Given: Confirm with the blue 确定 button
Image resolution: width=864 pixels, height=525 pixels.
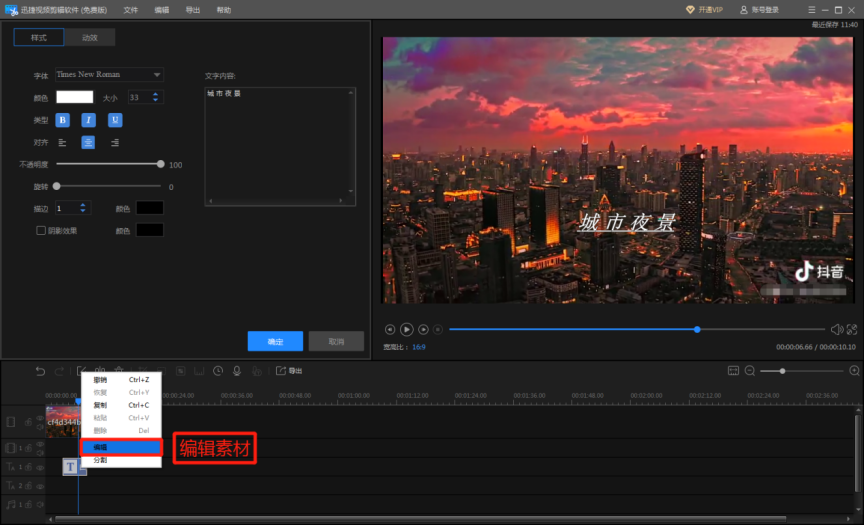Looking at the screenshot, I should 276,342.
